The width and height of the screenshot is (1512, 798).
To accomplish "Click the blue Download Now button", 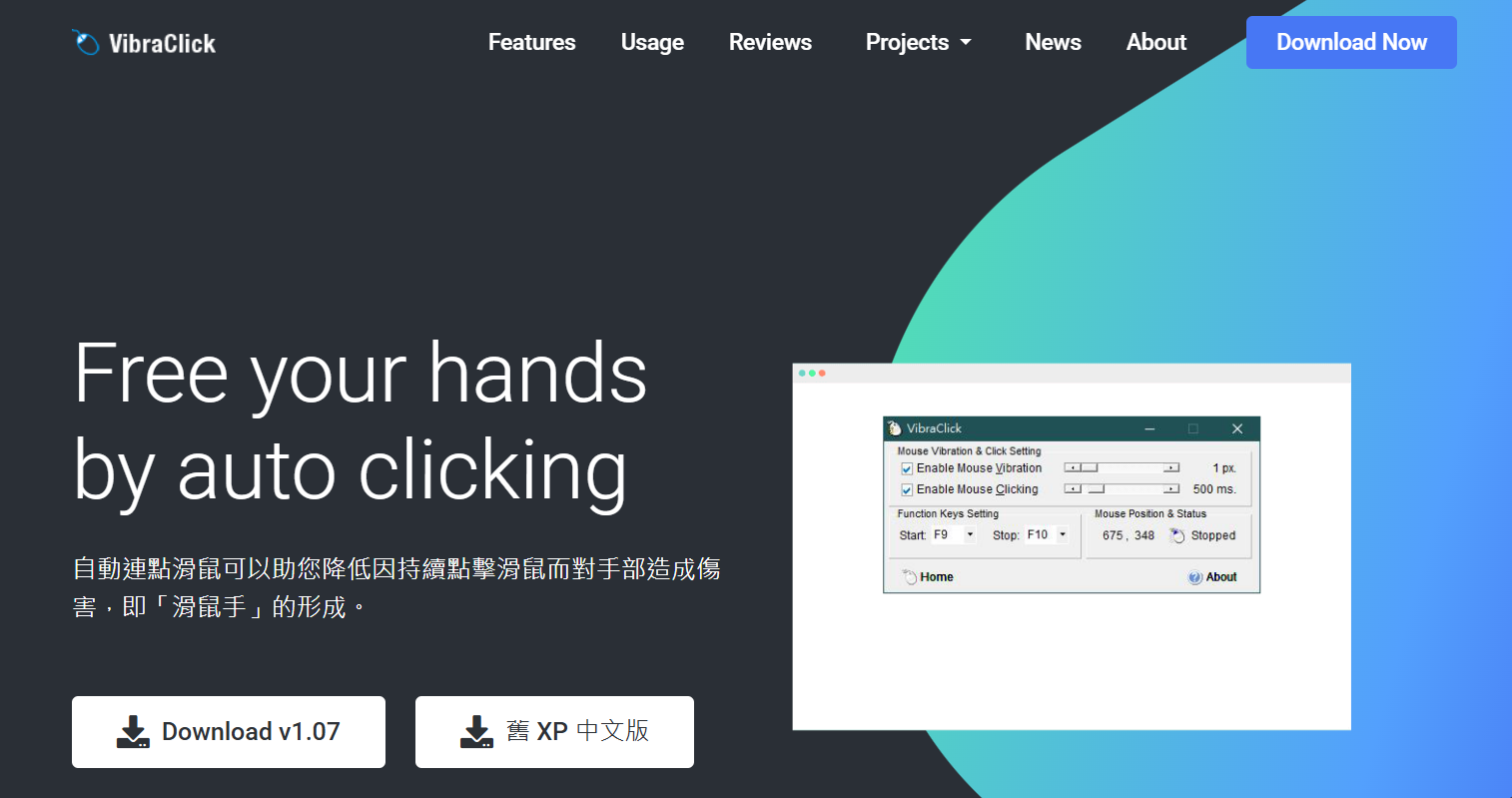I will (1351, 42).
